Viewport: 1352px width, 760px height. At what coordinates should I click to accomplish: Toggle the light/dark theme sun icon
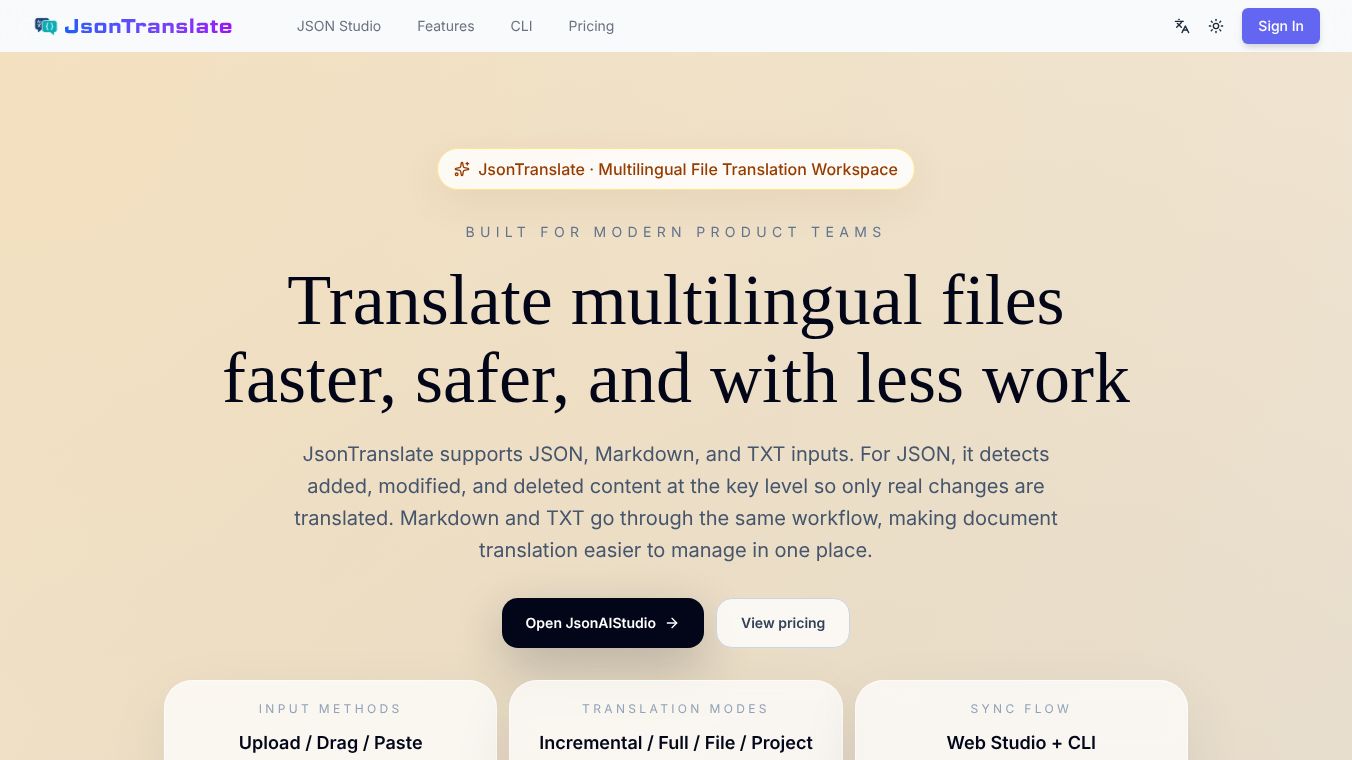coord(1216,26)
